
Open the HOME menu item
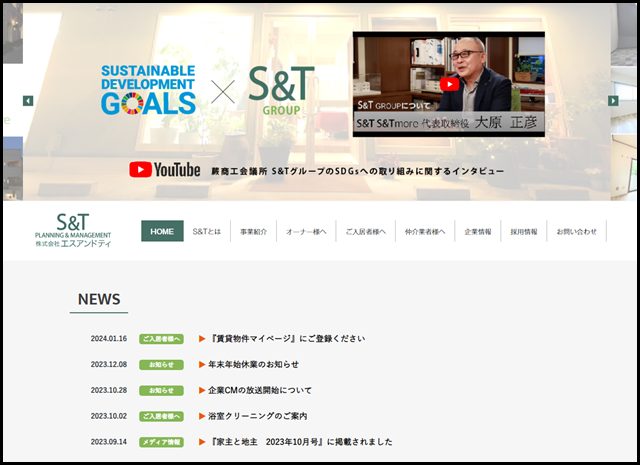pos(162,231)
